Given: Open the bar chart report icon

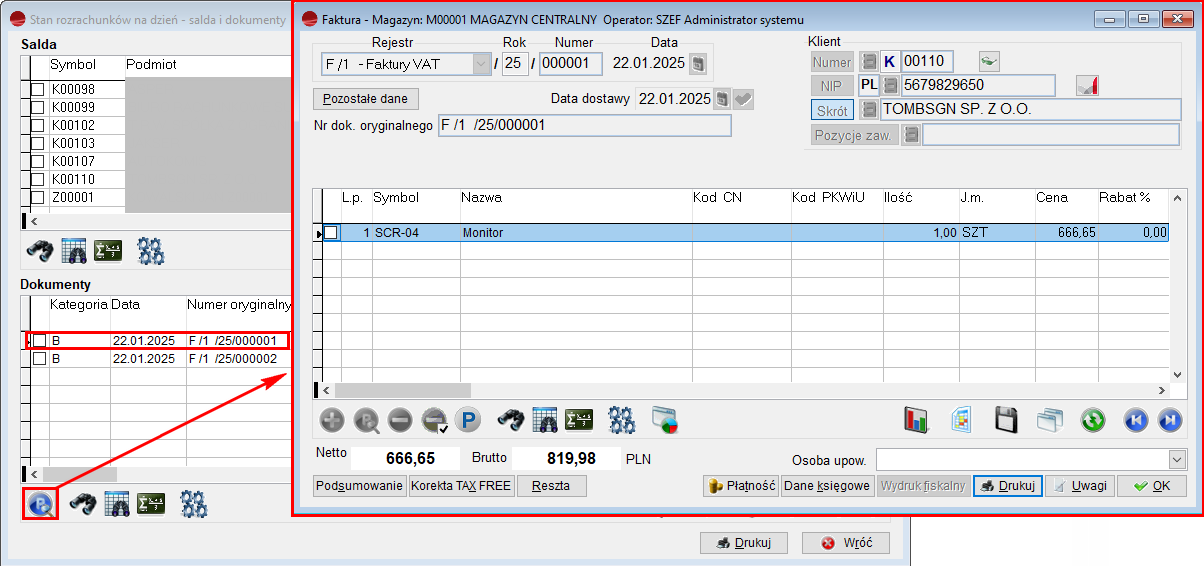Looking at the screenshot, I should click(916, 420).
